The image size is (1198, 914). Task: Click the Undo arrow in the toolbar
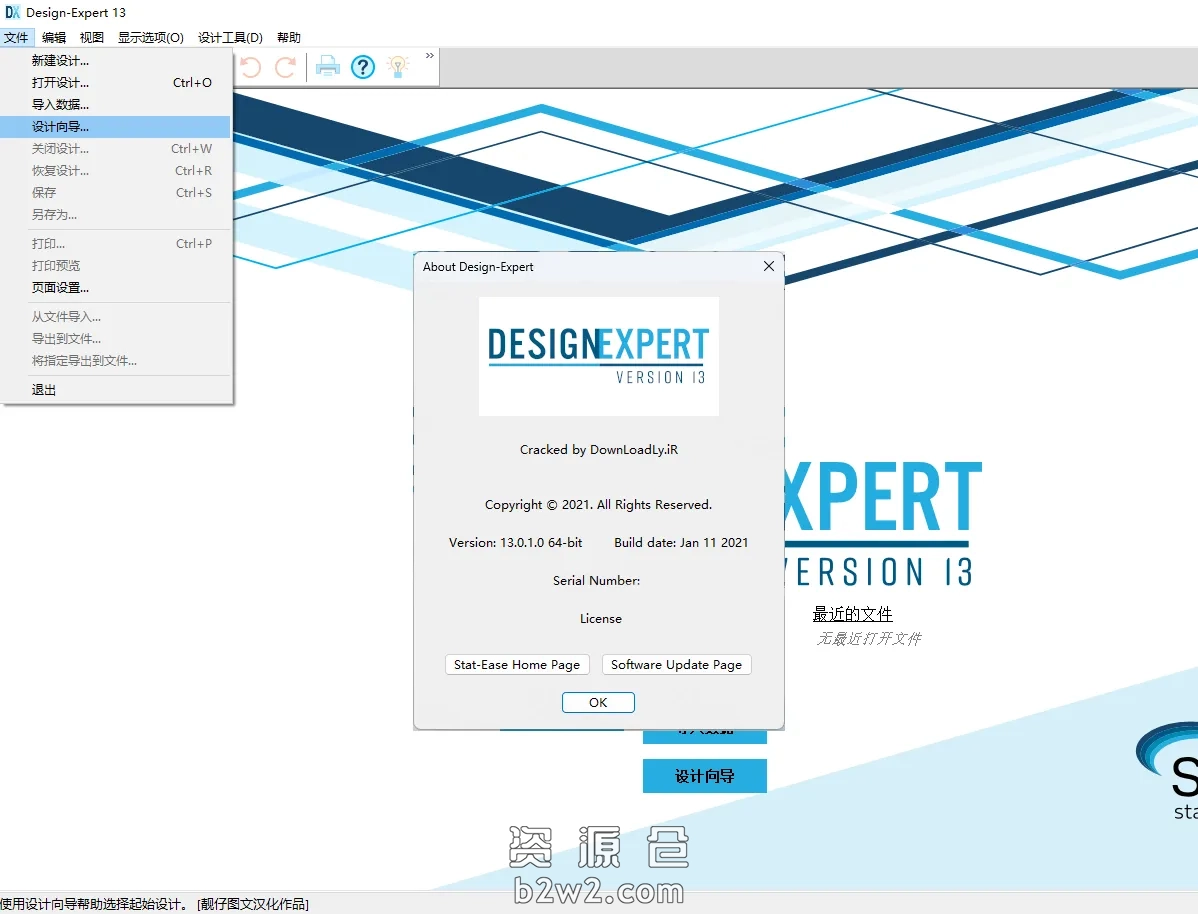pos(251,67)
